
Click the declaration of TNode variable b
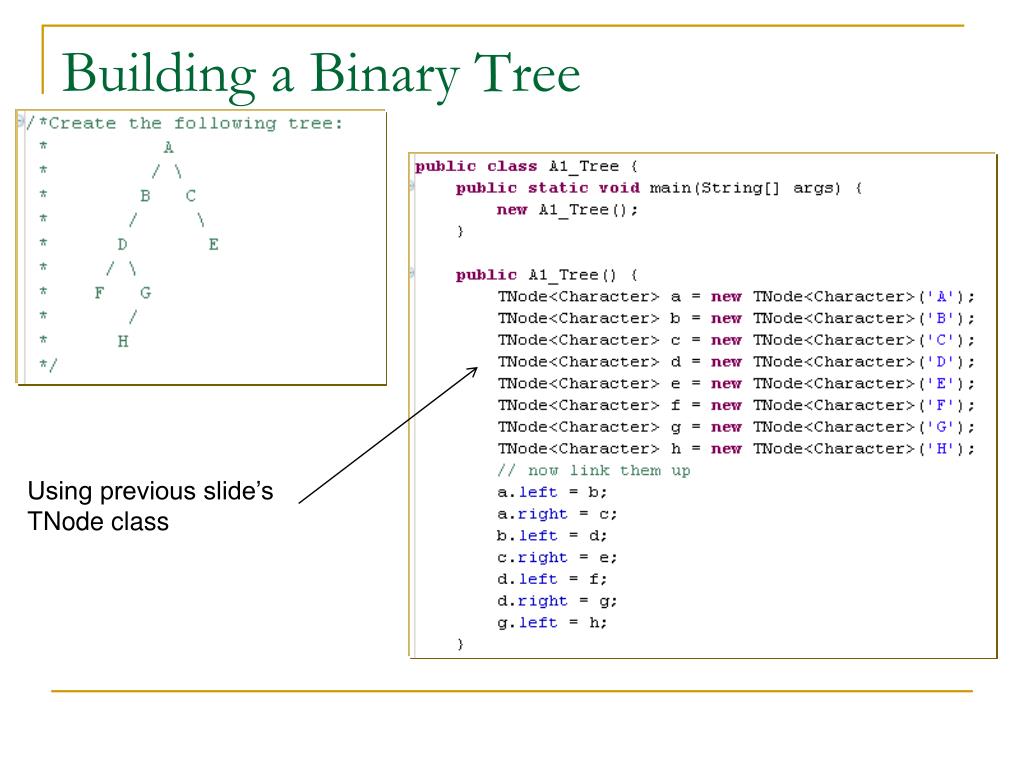tap(736, 318)
